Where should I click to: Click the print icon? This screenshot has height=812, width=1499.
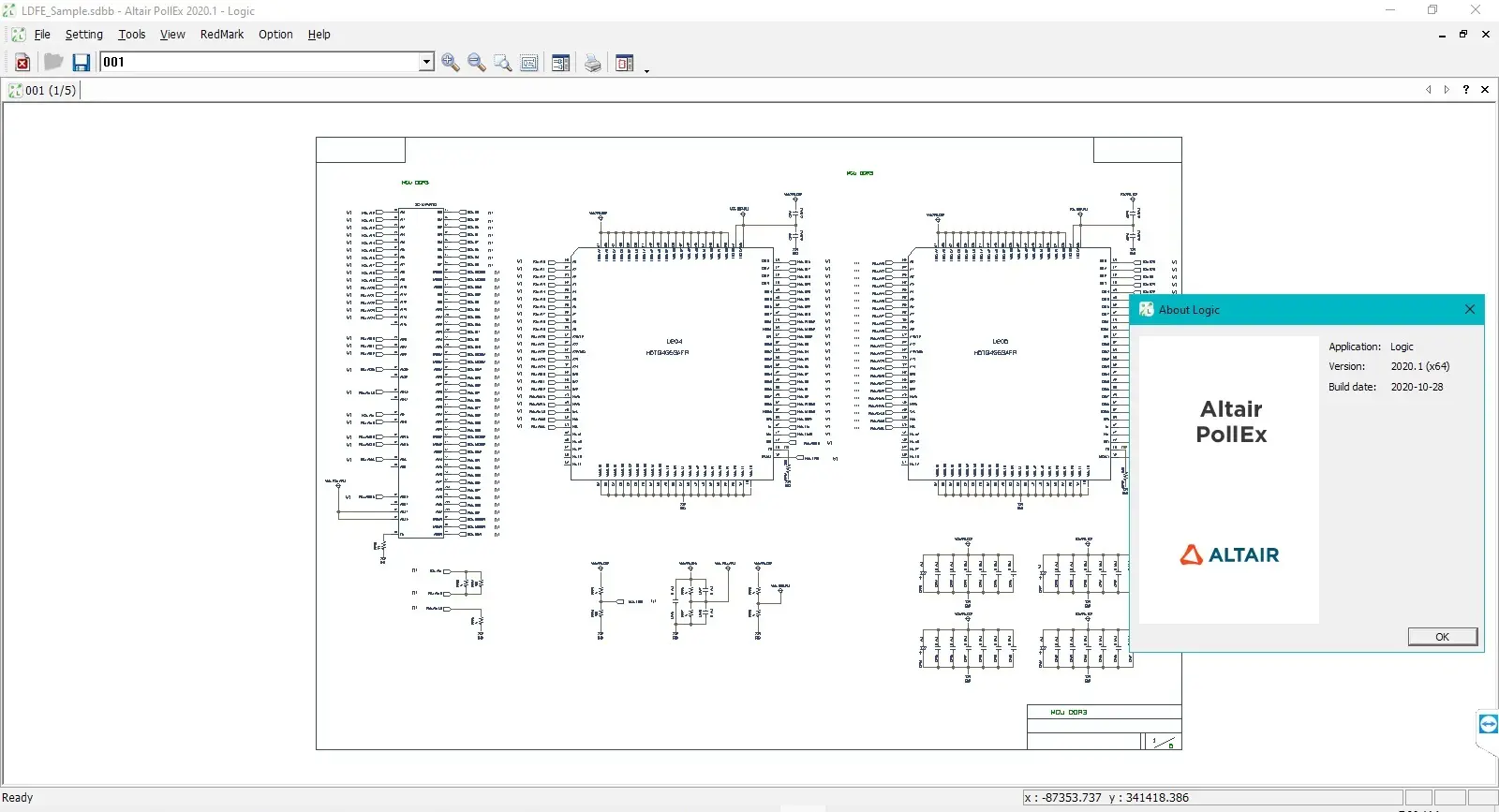(593, 63)
